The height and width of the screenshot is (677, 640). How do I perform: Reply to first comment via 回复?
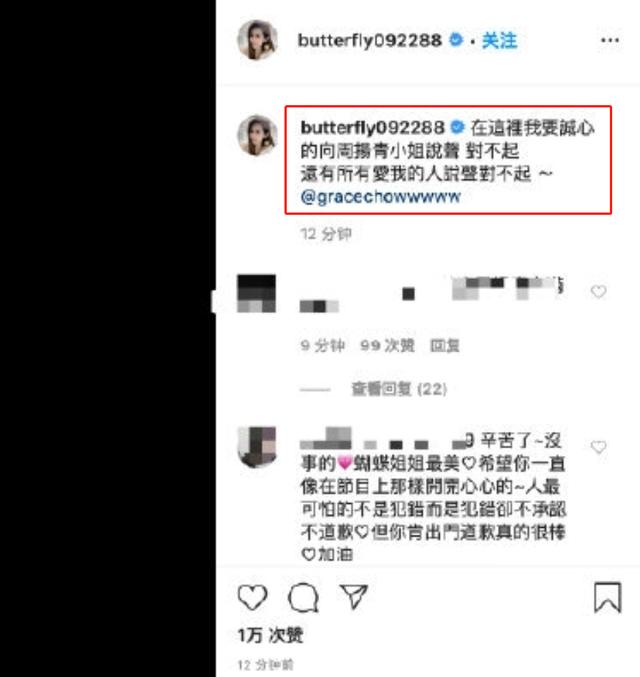[x=444, y=345]
